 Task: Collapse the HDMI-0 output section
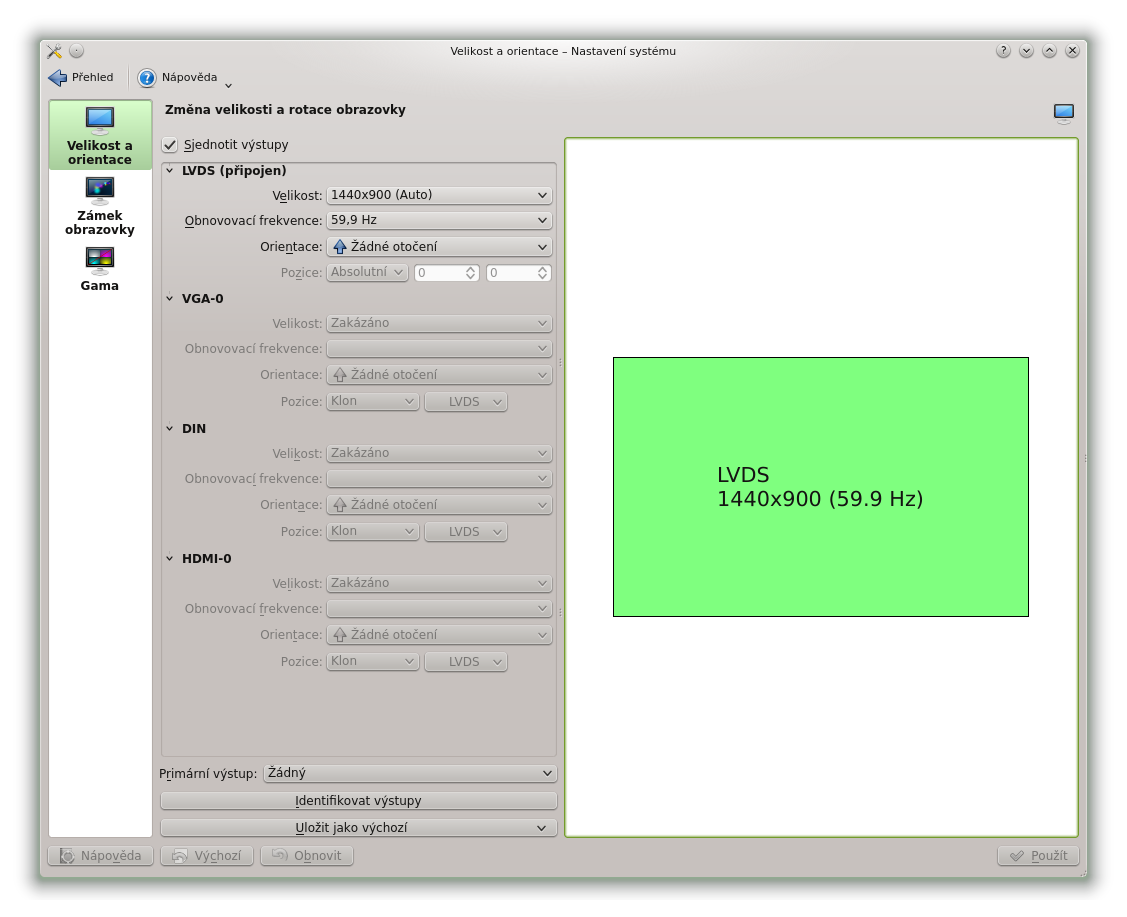point(170,559)
